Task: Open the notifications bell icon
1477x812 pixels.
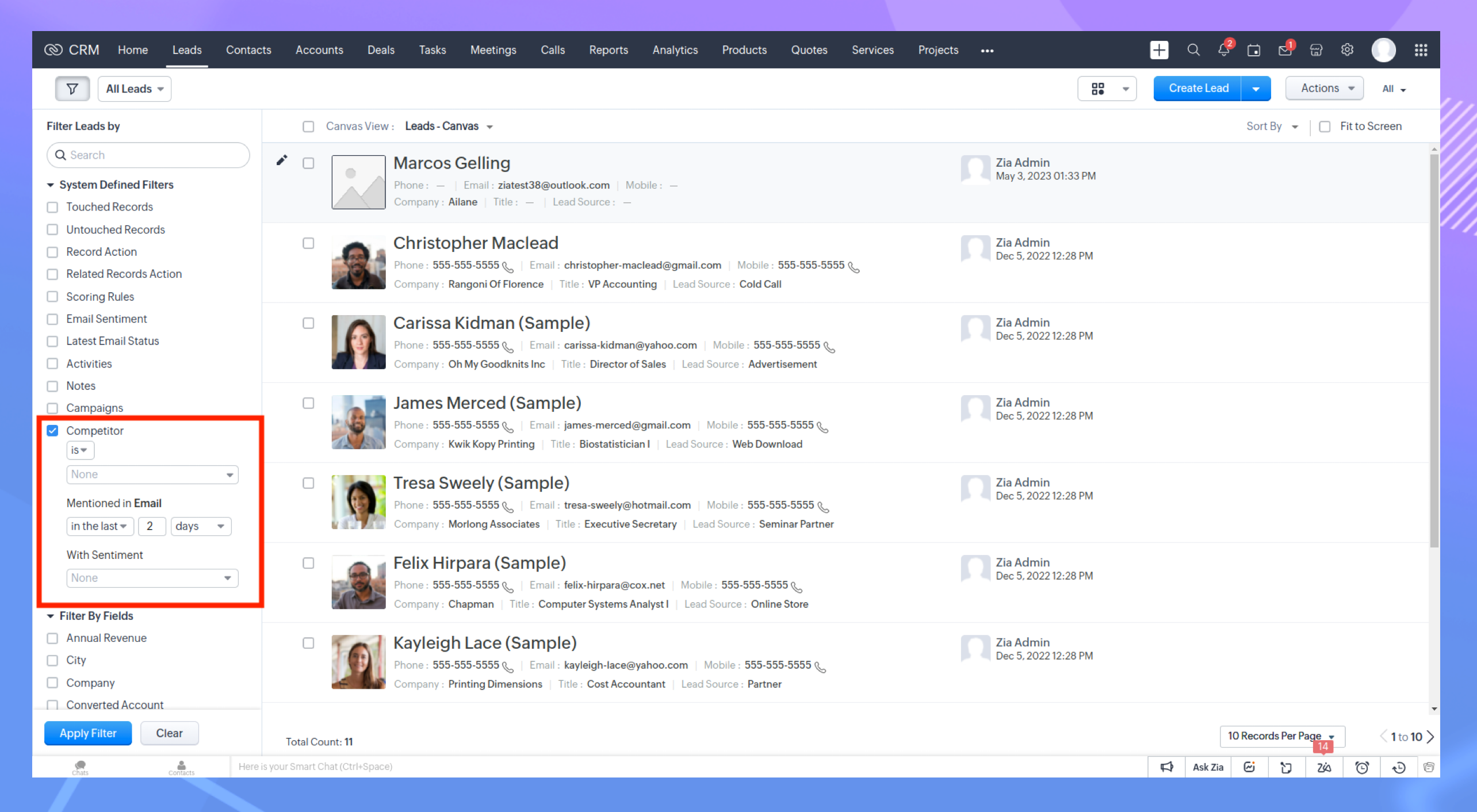Action: [x=1223, y=50]
